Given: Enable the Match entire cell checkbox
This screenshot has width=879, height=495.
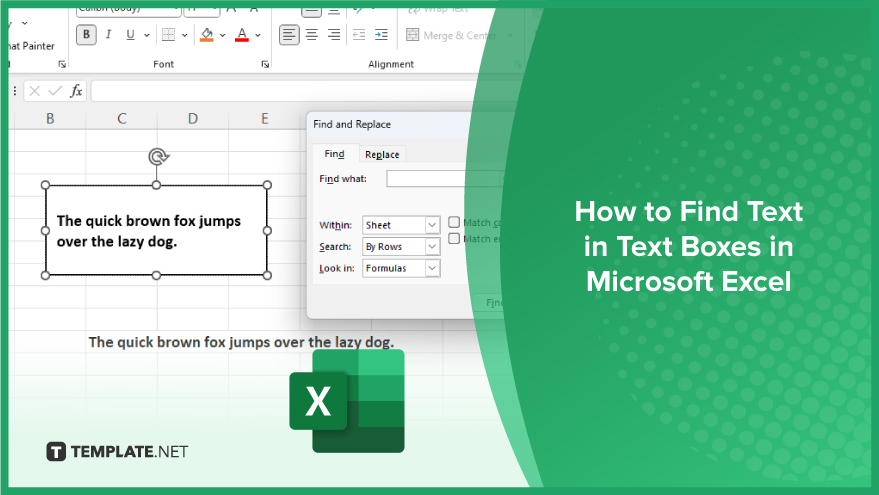Looking at the screenshot, I should [x=454, y=239].
